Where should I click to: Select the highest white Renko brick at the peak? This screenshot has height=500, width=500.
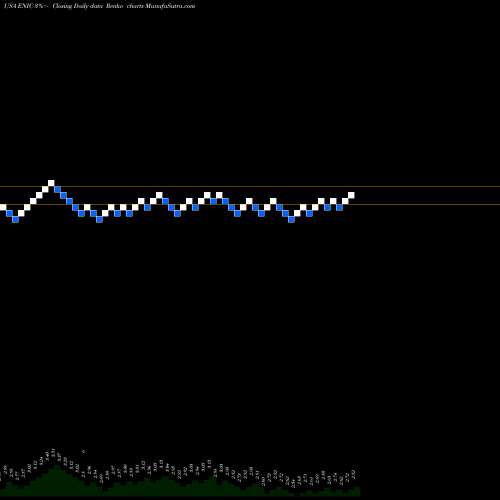click(x=51, y=183)
